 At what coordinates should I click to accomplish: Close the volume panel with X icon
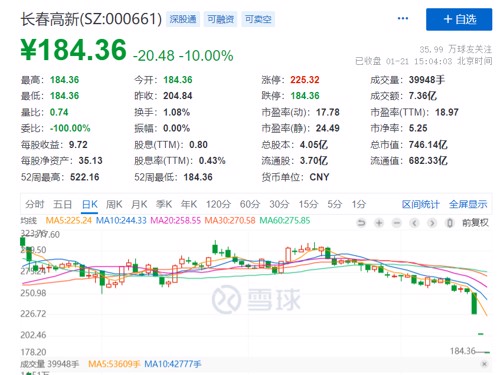(485, 364)
